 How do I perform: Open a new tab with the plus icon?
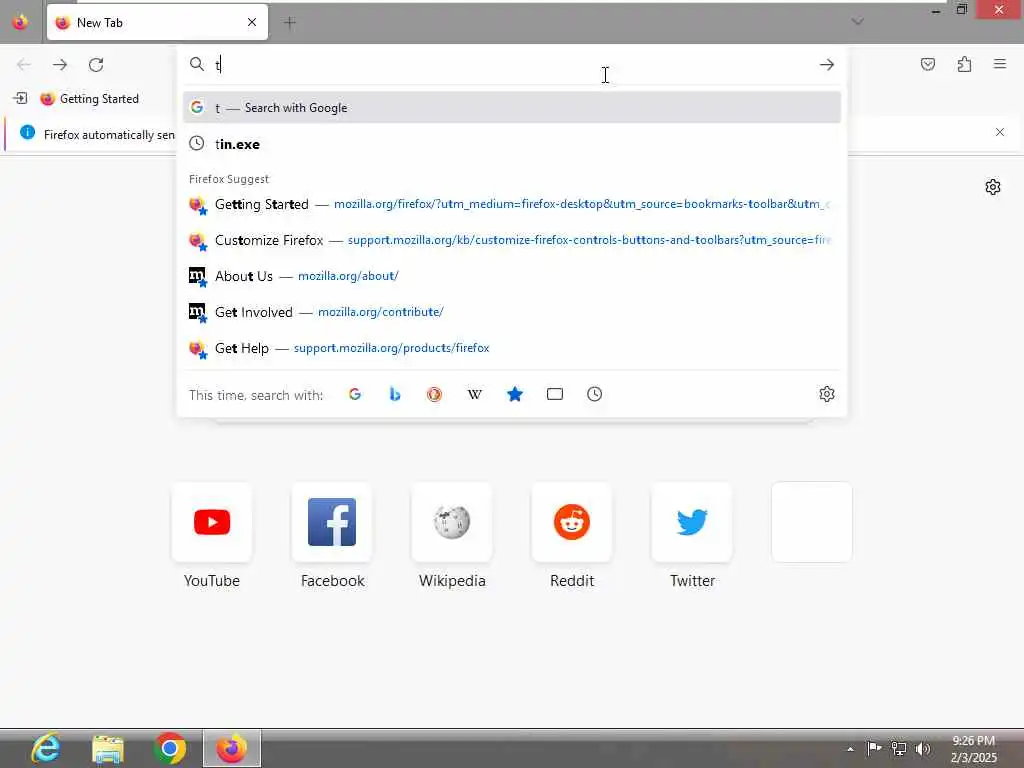(290, 23)
